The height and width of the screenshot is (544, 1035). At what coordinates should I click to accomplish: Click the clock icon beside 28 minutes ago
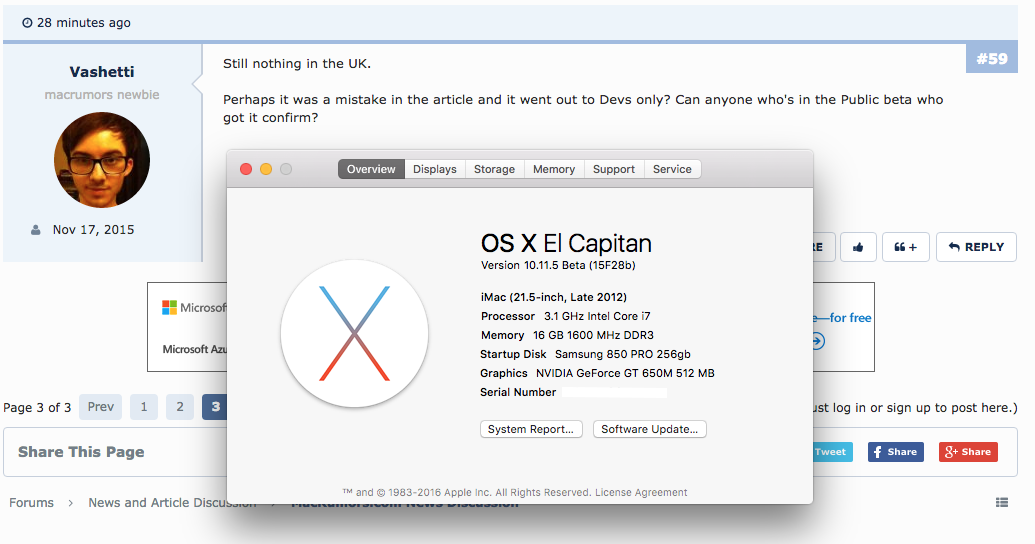click(x=27, y=23)
